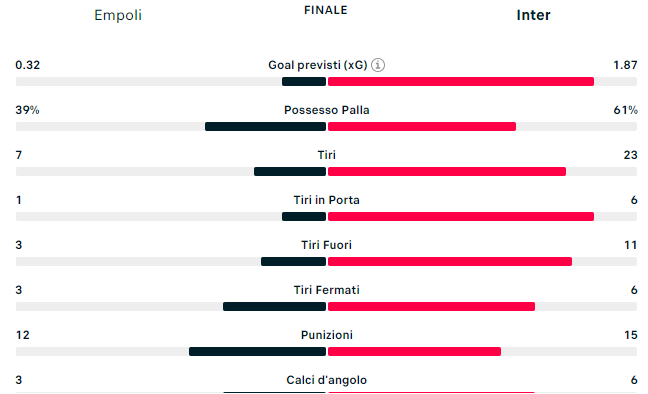Image resolution: width=648 pixels, height=394 pixels.
Task: Select the Empoli team name
Action: 118,15
